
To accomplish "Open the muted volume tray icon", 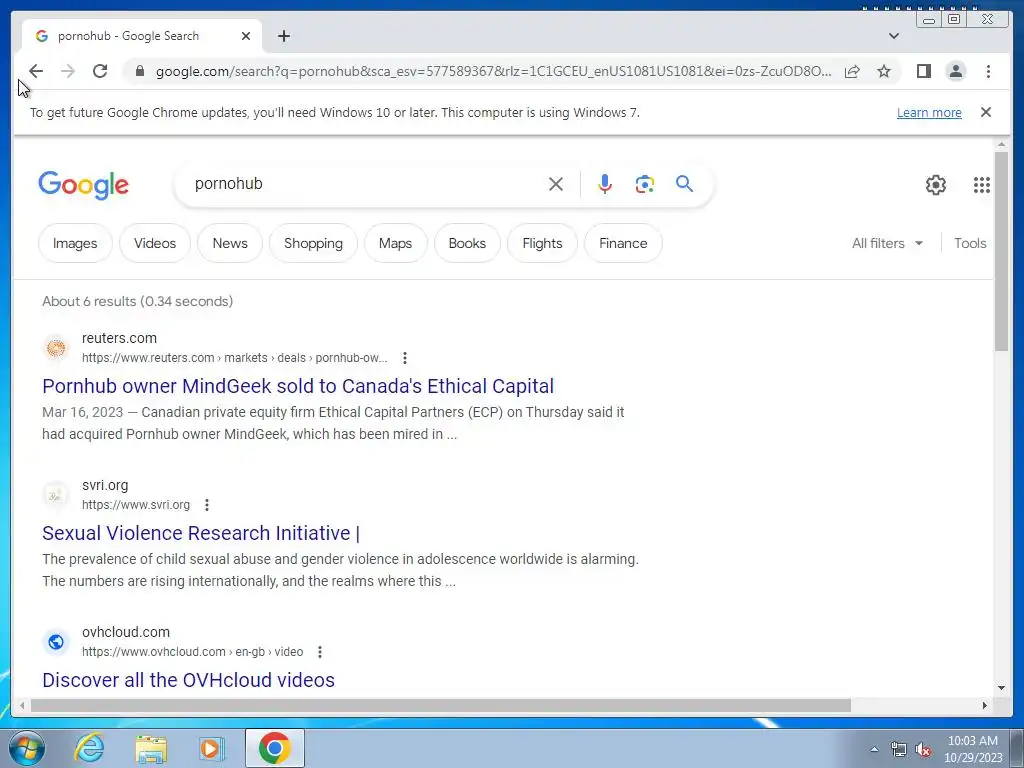I will pos(923,749).
